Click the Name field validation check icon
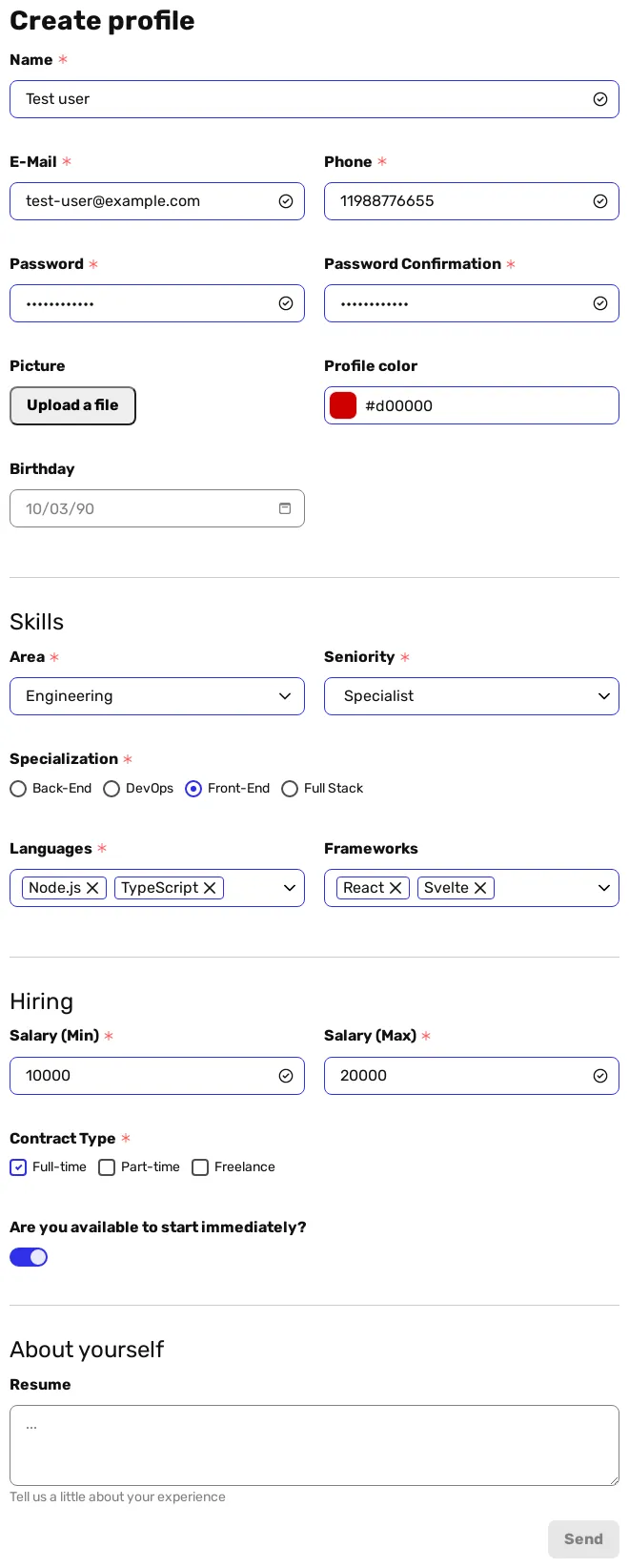This screenshot has height=1568, width=629. 600,99
